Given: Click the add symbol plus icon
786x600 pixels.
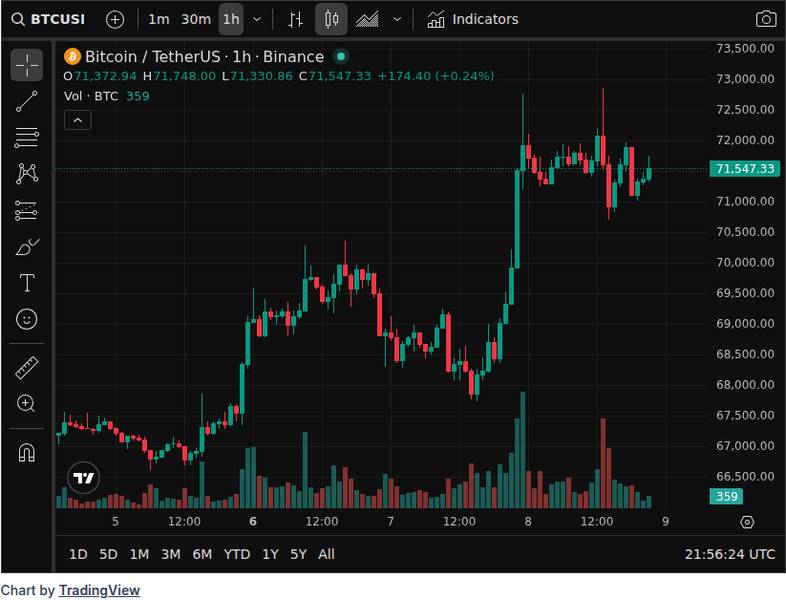Looking at the screenshot, I should click(x=115, y=20).
